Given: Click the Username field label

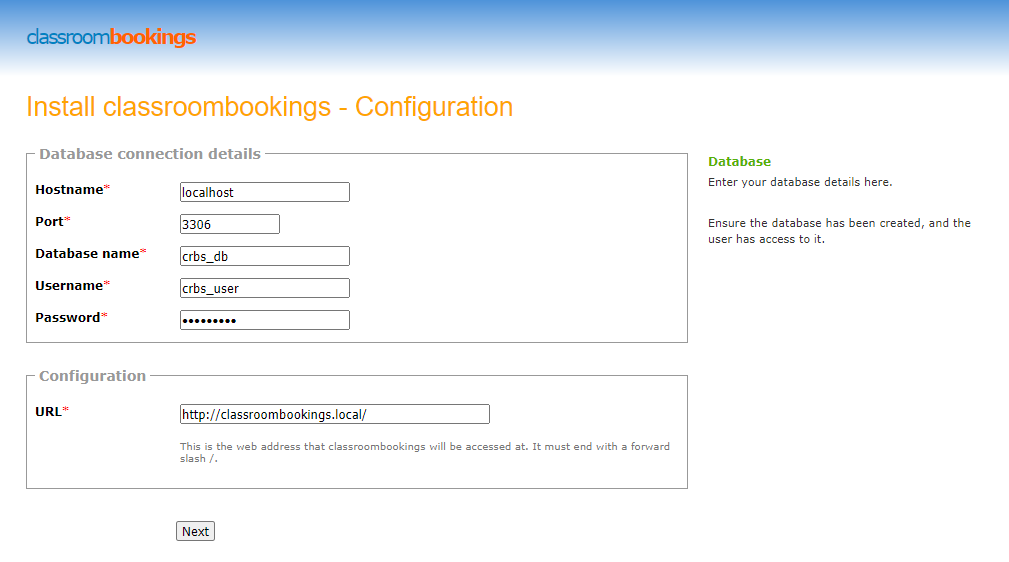Looking at the screenshot, I should coord(69,286).
